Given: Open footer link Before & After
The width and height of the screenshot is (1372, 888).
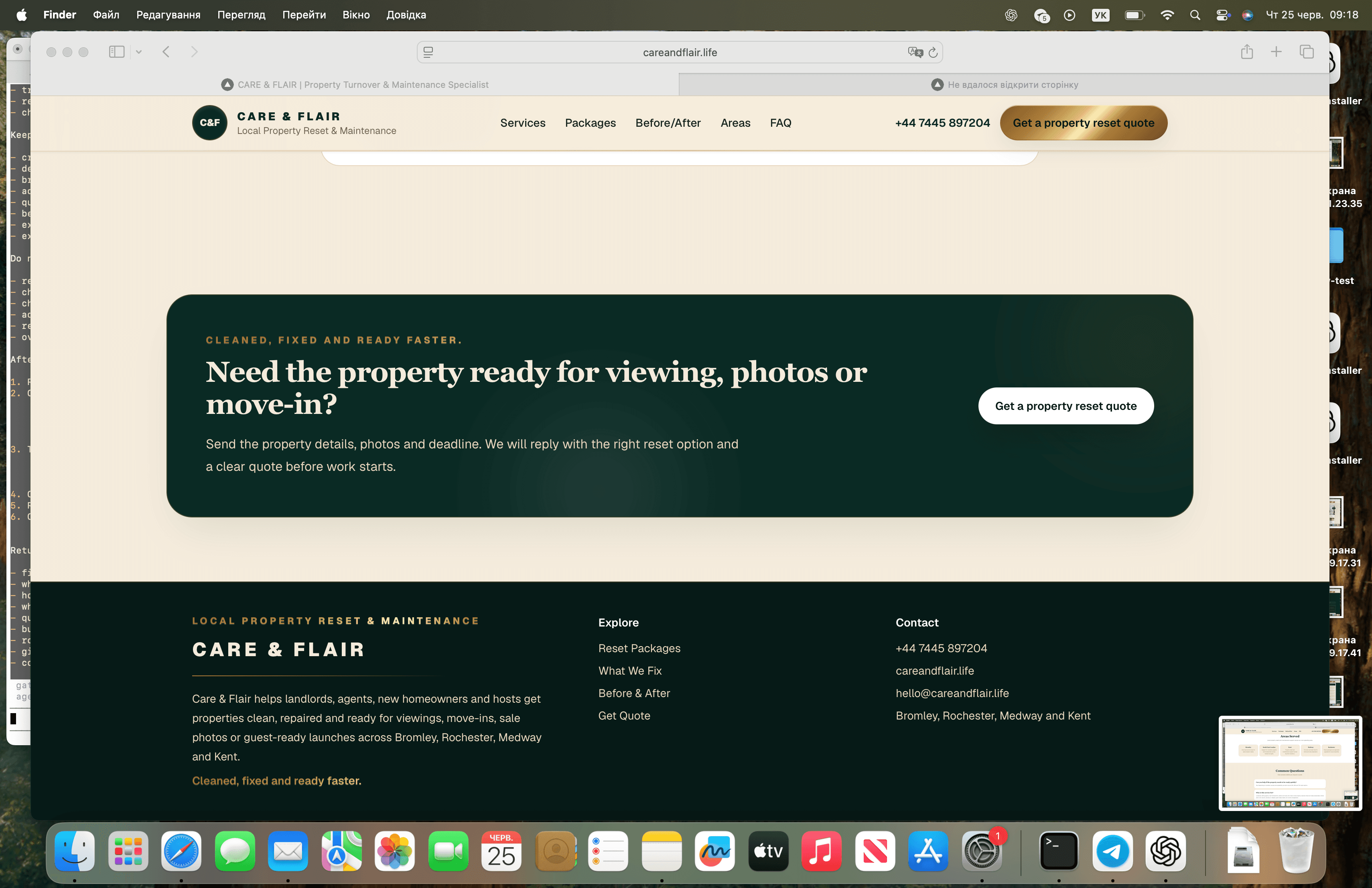Looking at the screenshot, I should click(x=634, y=693).
